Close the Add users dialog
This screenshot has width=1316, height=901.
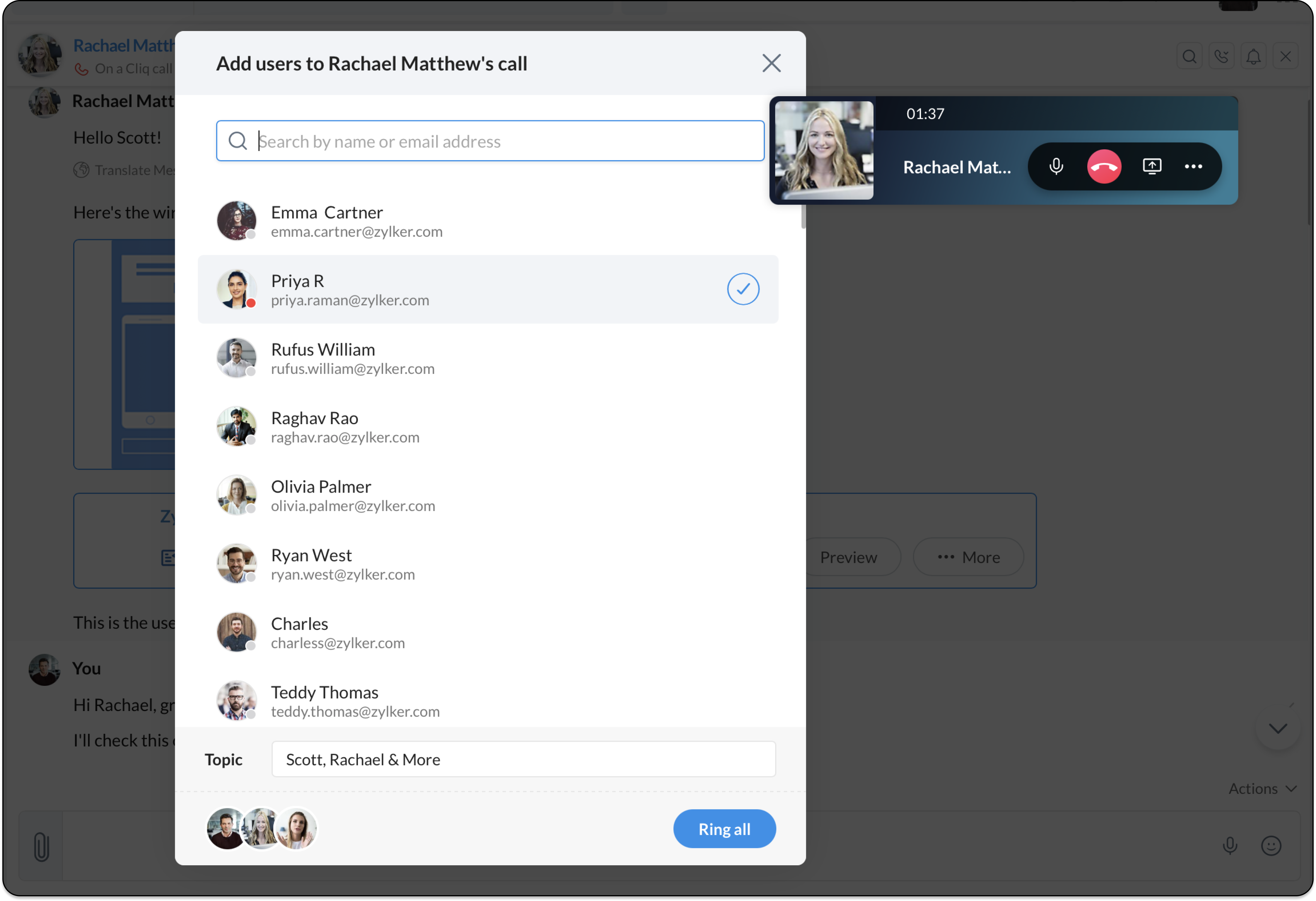(771, 64)
